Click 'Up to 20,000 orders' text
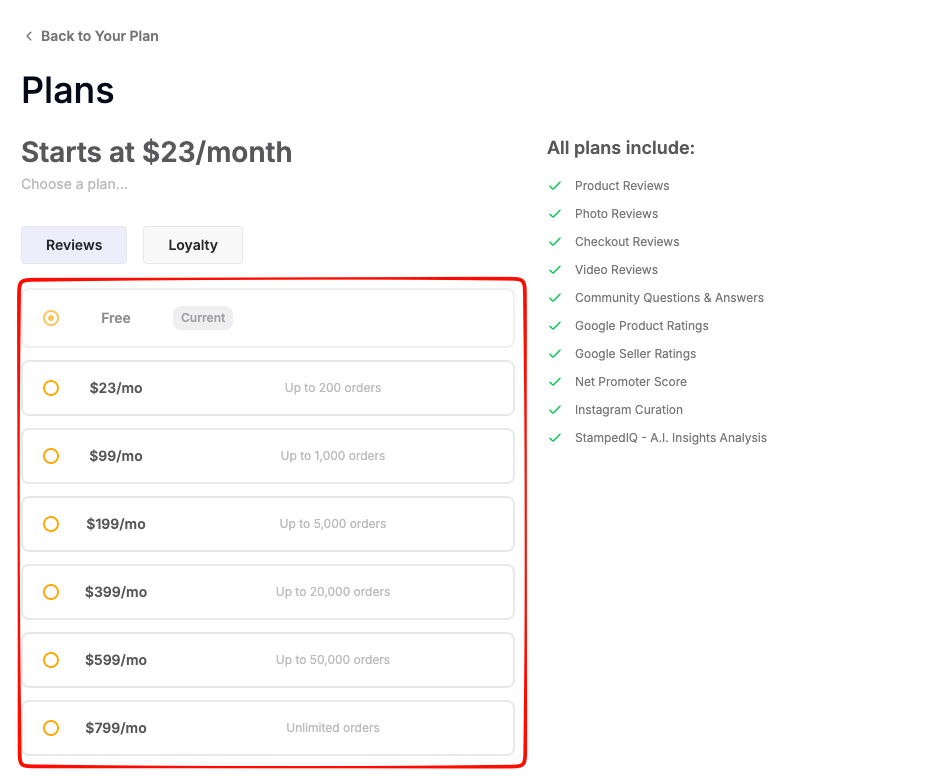Screen dimensions: 931x780 tap(333, 592)
